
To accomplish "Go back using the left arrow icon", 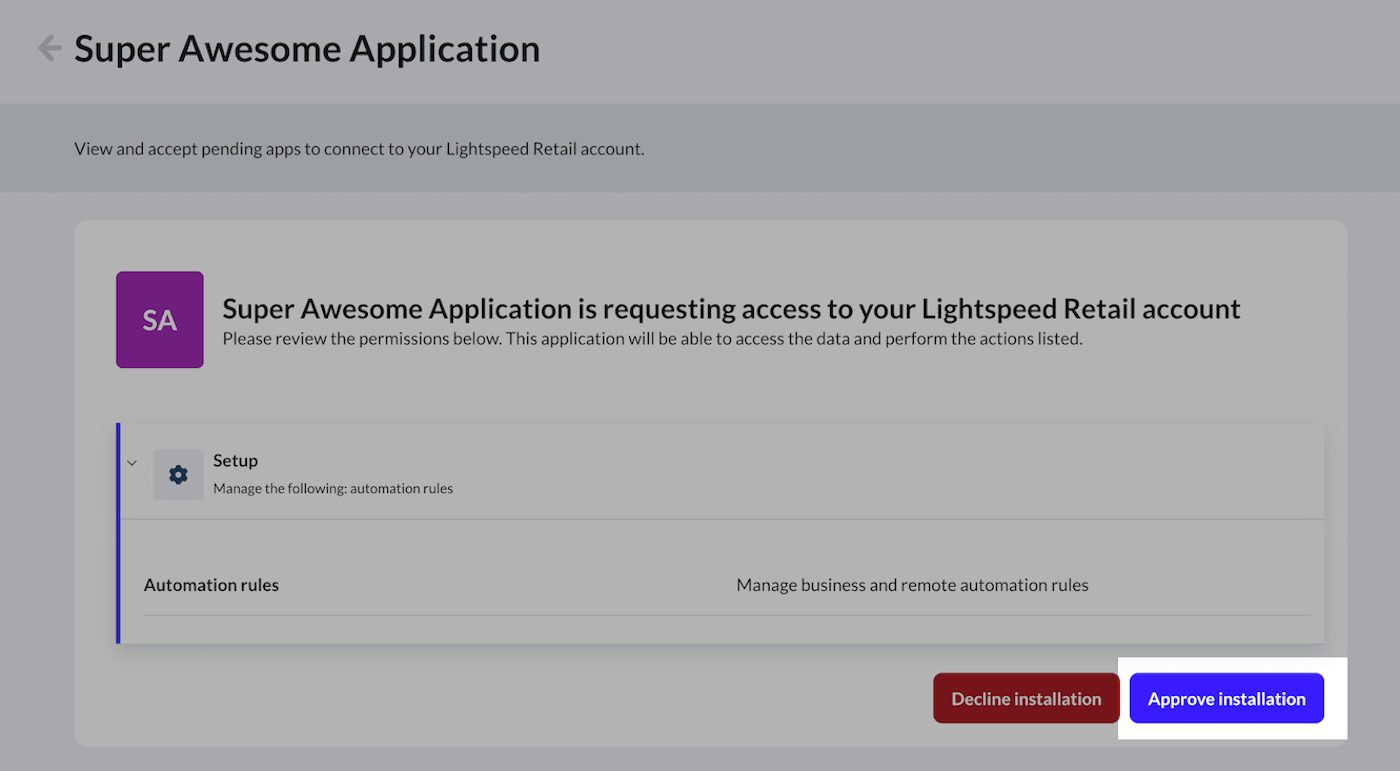I will point(48,48).
